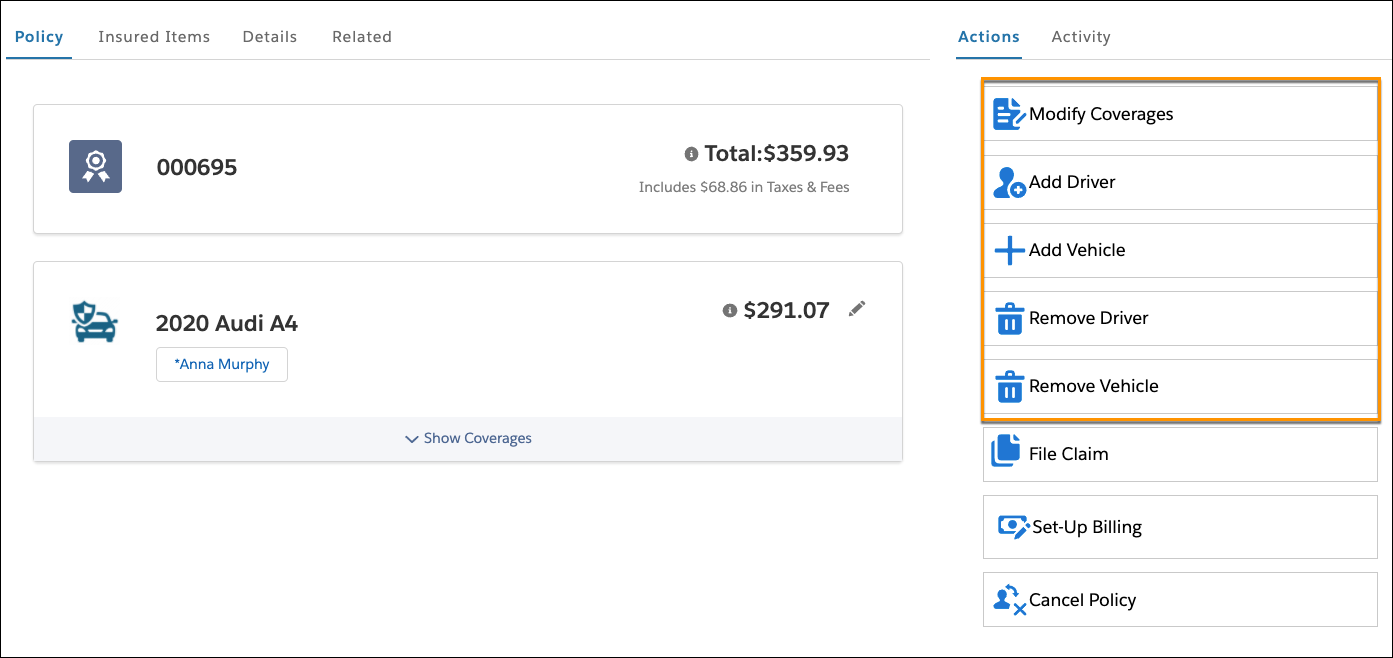Switch to the Activity tab
This screenshot has width=1393, height=658.
tap(1080, 36)
